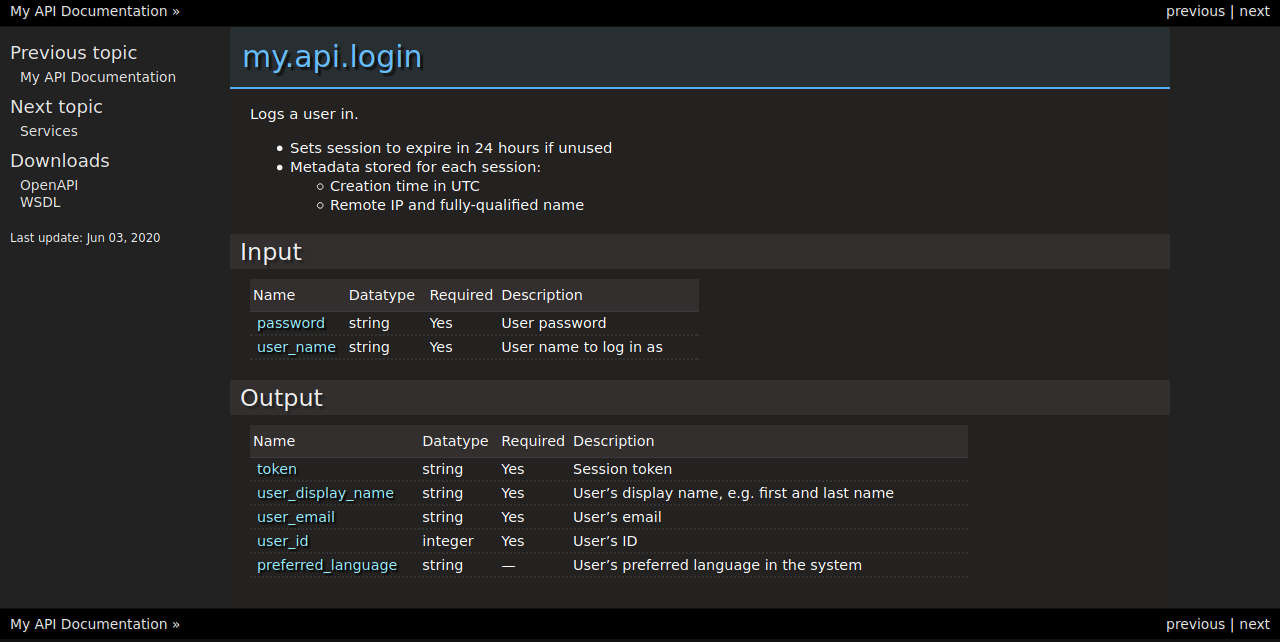The width and height of the screenshot is (1280, 642).
Task: Download the OpenAPI specification
Action: point(48,185)
